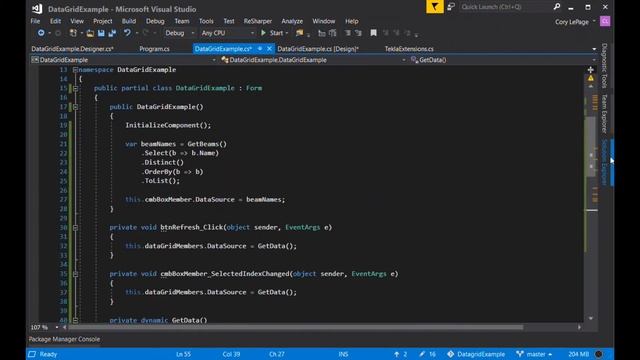Open the Build menu
640x360 pixels.
[x=129, y=21]
